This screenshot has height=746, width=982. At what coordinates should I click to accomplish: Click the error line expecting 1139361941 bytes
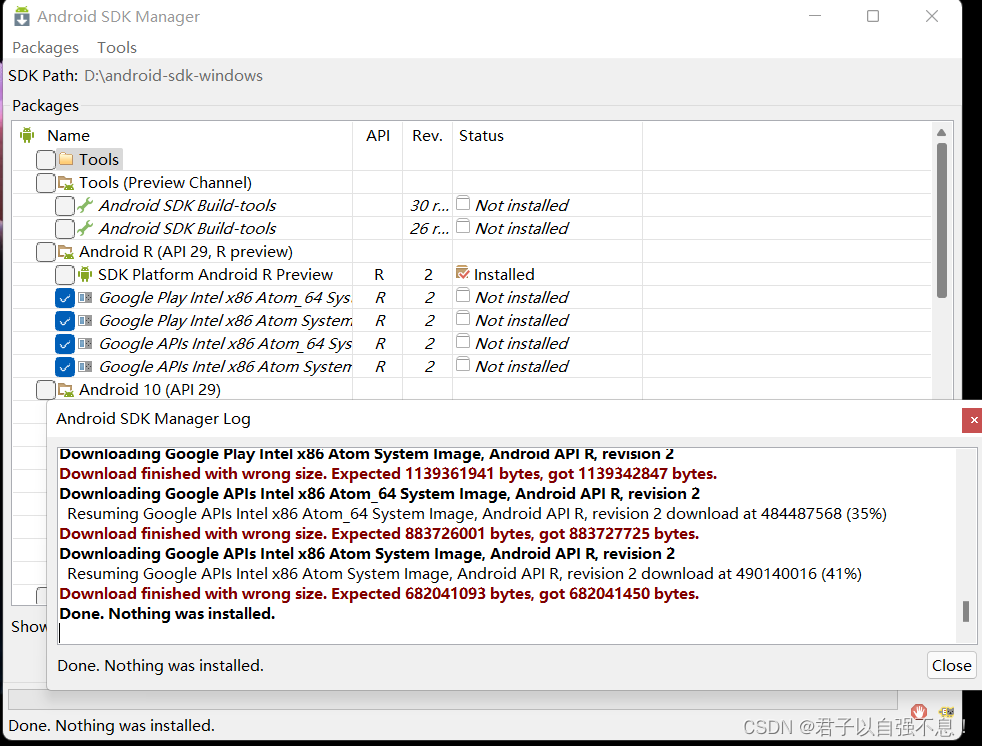pyautogui.click(x=388, y=474)
